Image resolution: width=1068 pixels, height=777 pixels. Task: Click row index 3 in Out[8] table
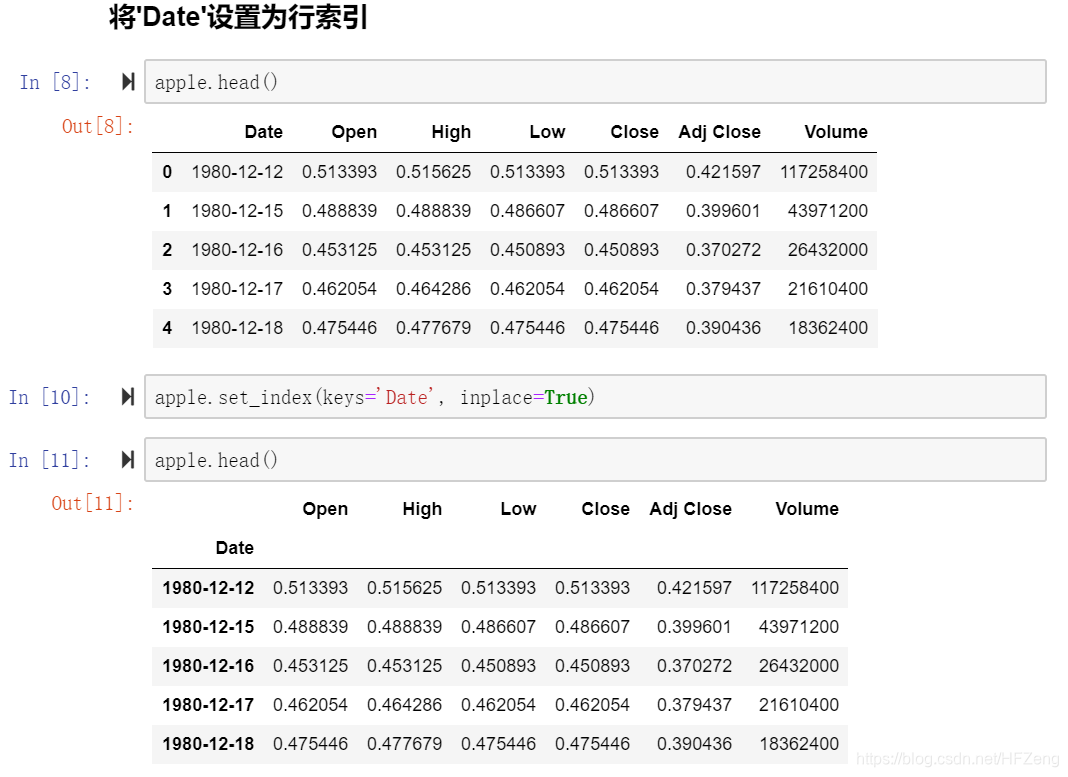[167, 289]
